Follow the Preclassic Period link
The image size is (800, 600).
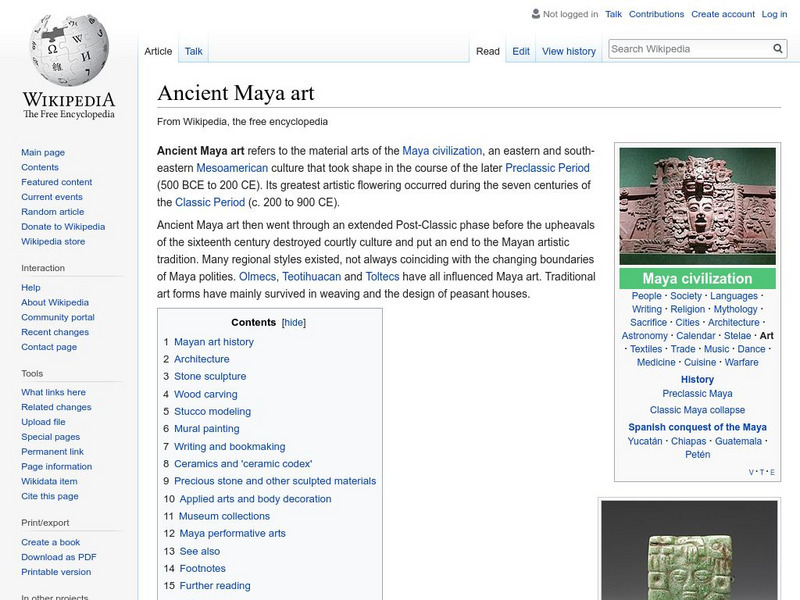pyautogui.click(x=547, y=168)
